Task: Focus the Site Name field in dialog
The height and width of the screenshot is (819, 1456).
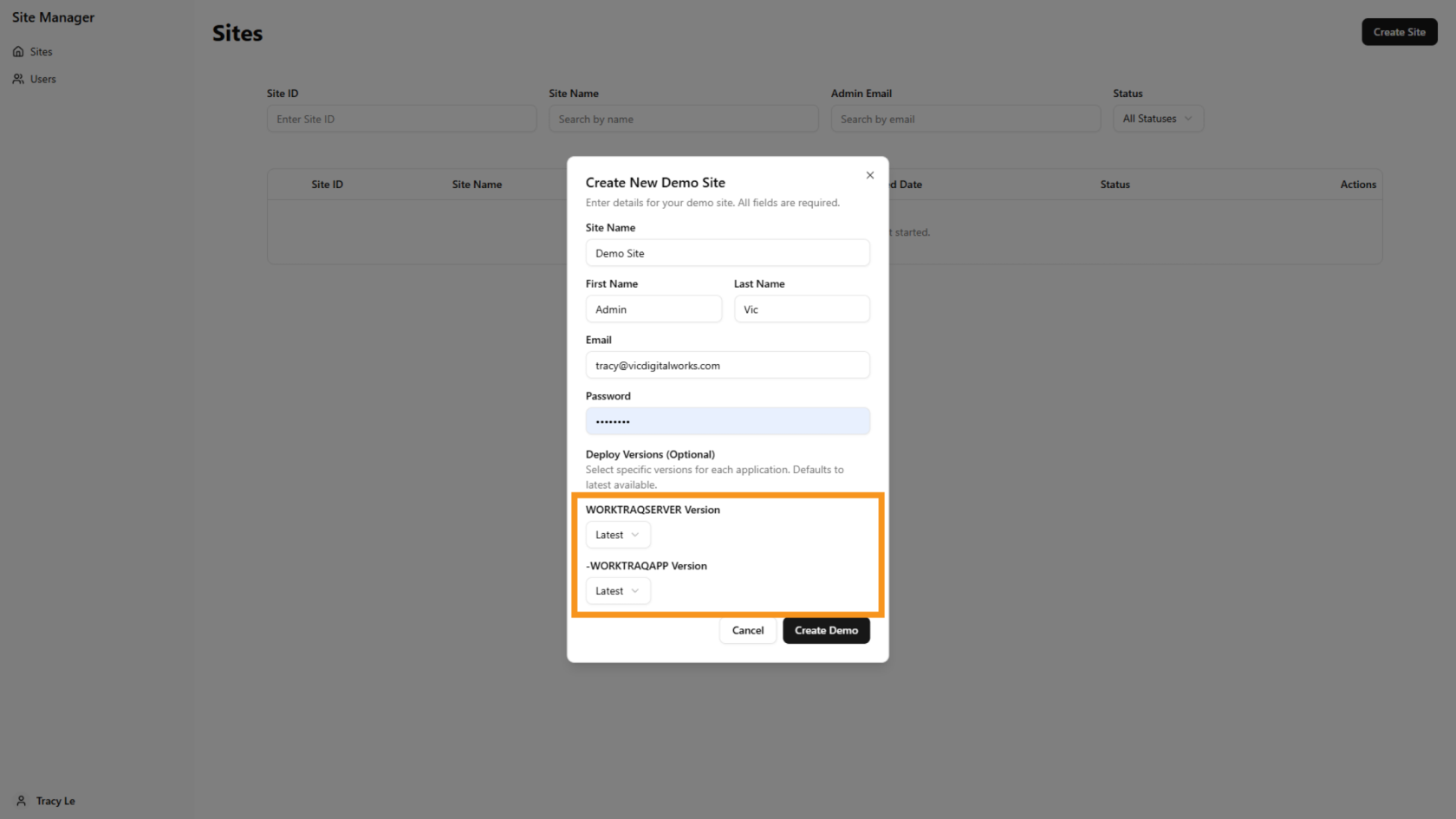Action: [727, 253]
